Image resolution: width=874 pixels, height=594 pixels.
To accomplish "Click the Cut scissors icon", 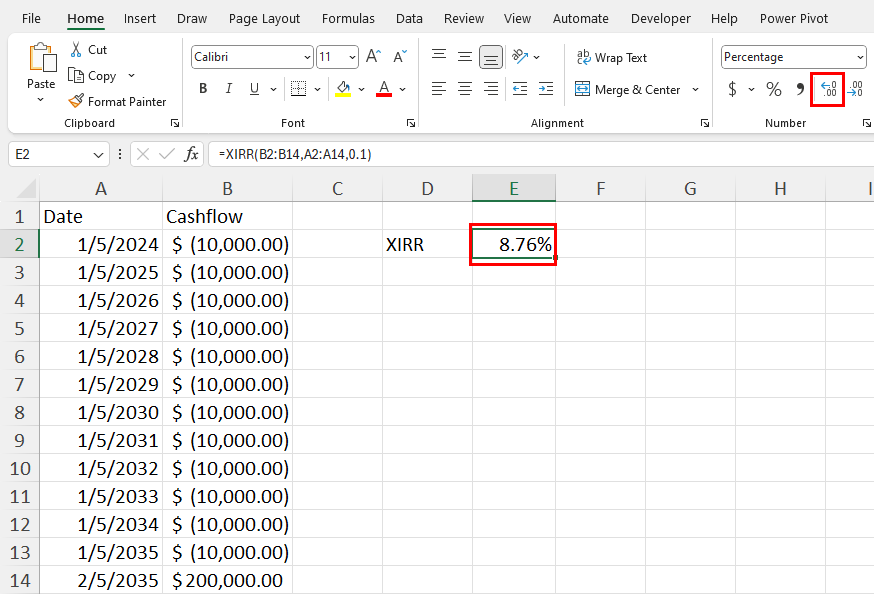I will (x=76, y=50).
